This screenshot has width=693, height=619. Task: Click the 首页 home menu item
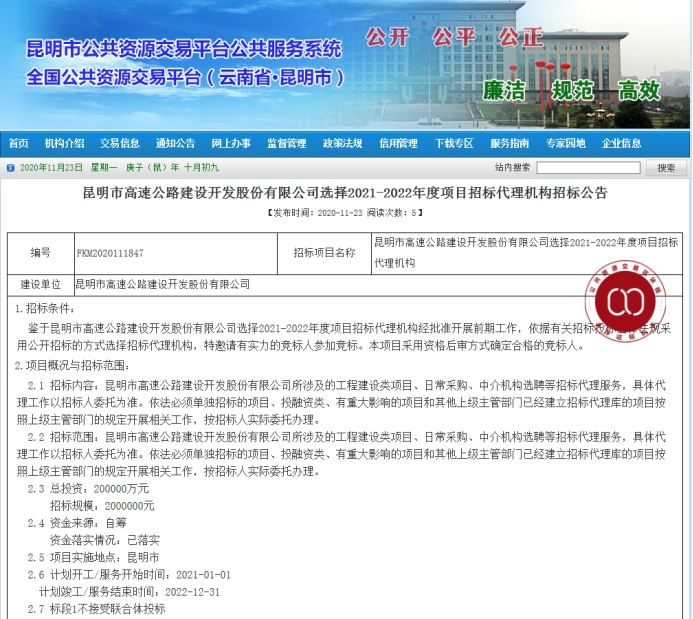coord(18,143)
